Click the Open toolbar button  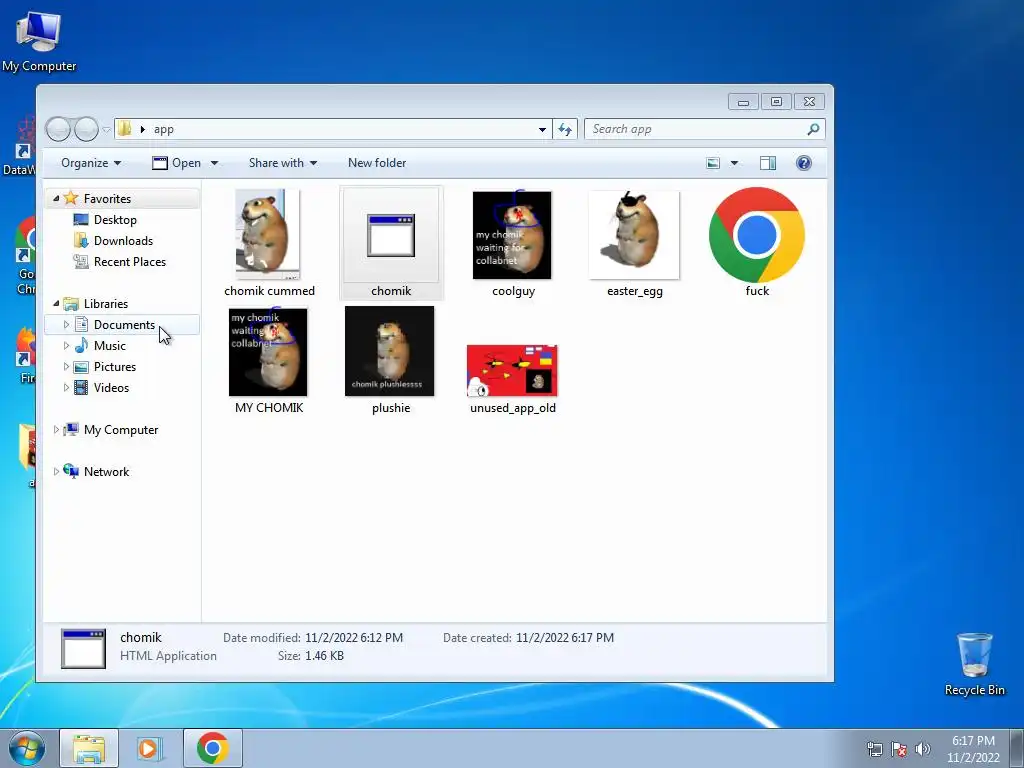pos(177,163)
